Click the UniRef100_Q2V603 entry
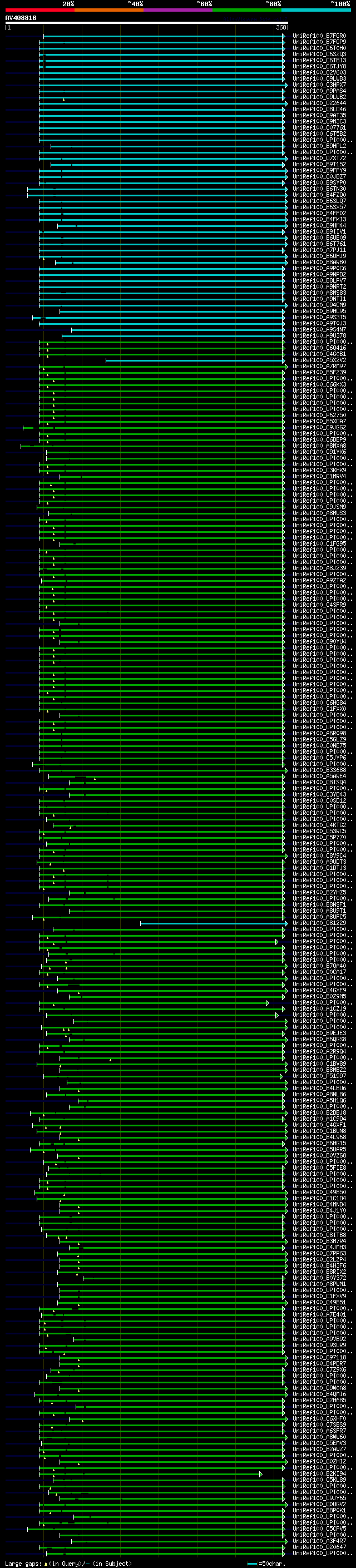The image size is (356, 1568). [x=319, y=72]
